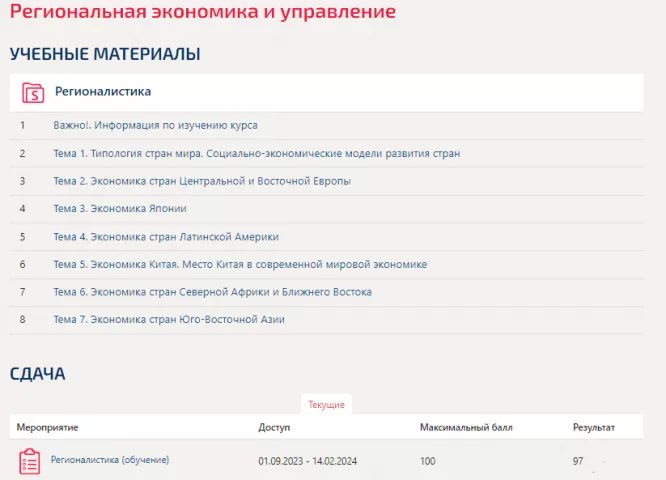This screenshot has width=666, height=480.
Task: Click the row number 4 in materials list
Action: point(23,209)
